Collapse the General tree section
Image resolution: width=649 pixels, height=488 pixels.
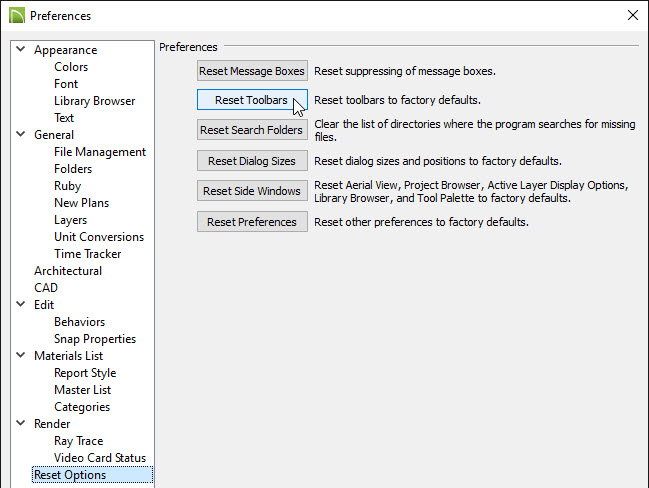point(21,134)
